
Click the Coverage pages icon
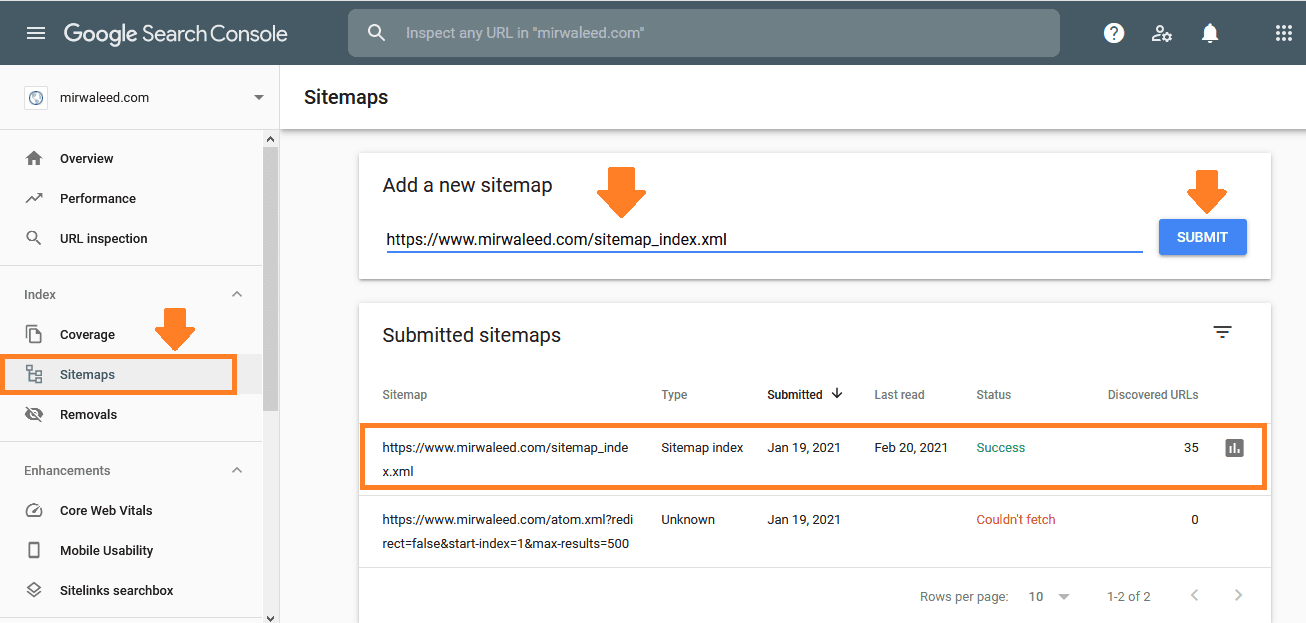(34, 334)
